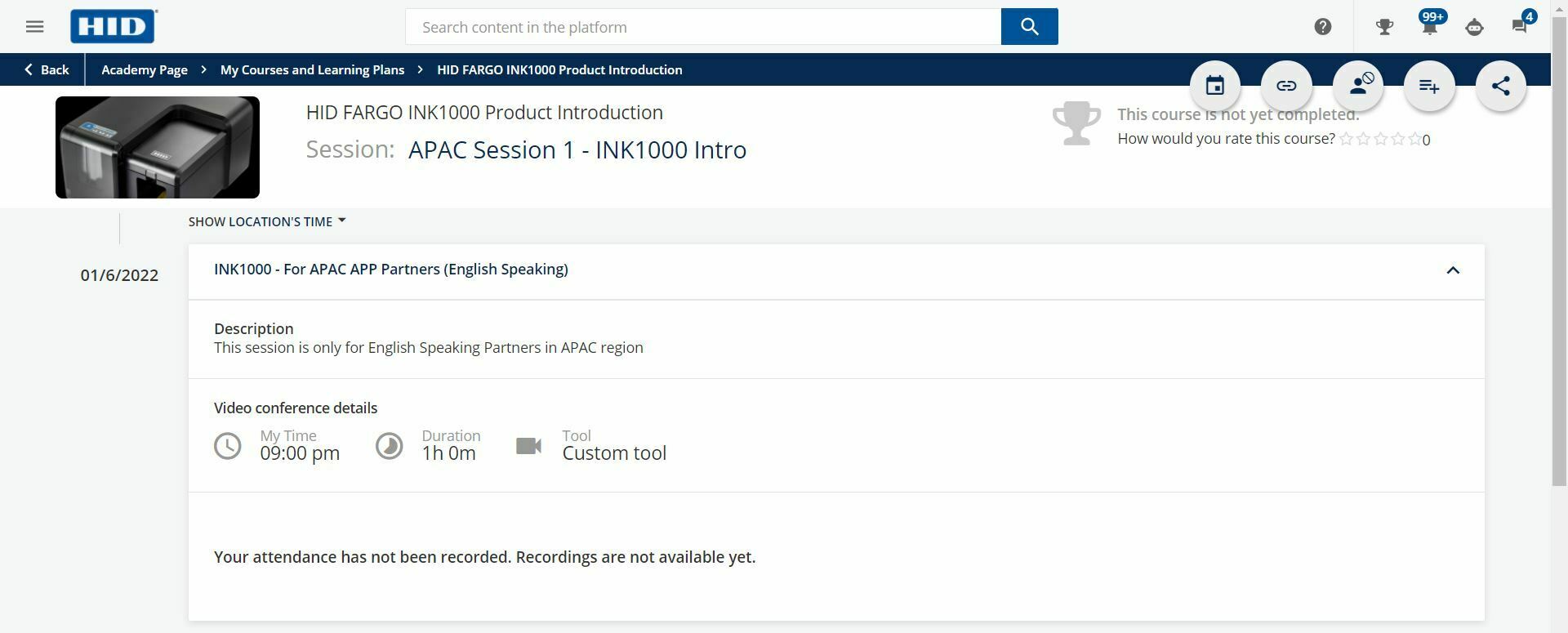The image size is (1568, 633).
Task: Click the video camera tool icon
Action: [x=529, y=446]
